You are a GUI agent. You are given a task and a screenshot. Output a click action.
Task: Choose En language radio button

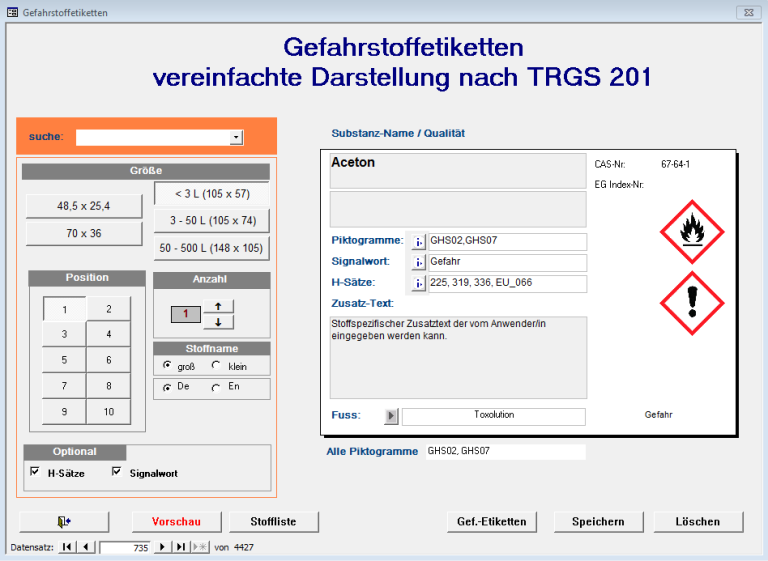click(x=216, y=387)
